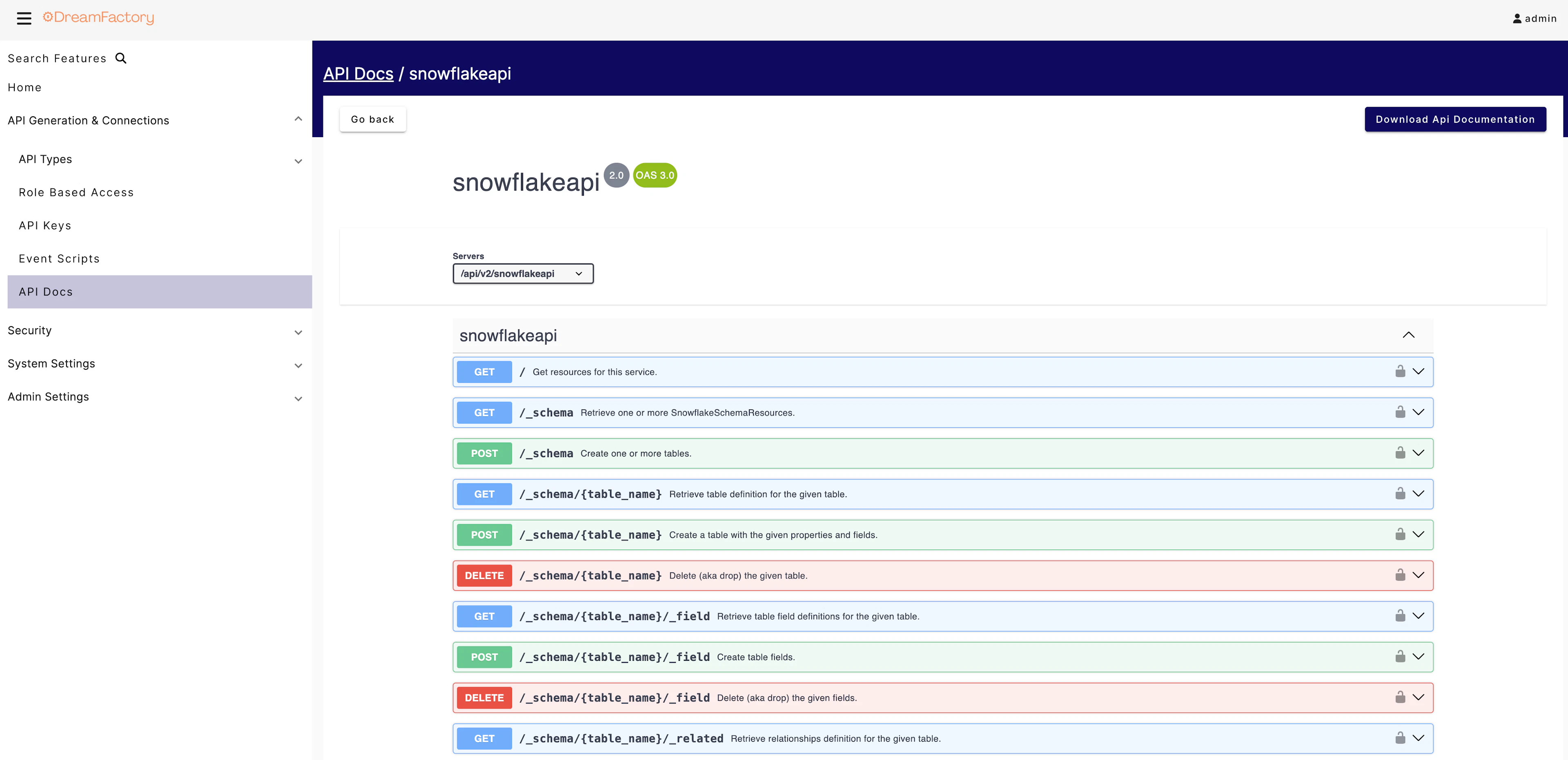This screenshot has height=760, width=1568.
Task: Toggle the lock on POST /_schema/{table_name}/_field row
Action: tap(1401, 657)
